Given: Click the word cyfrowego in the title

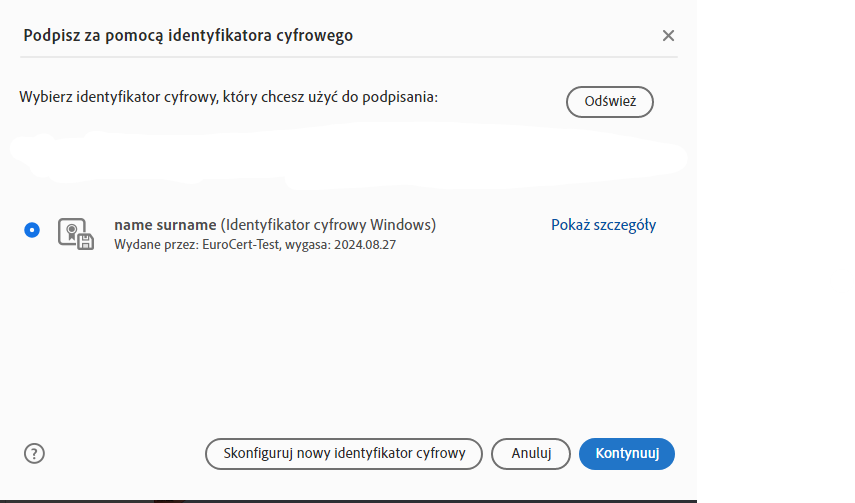Looking at the screenshot, I should coord(314,36).
